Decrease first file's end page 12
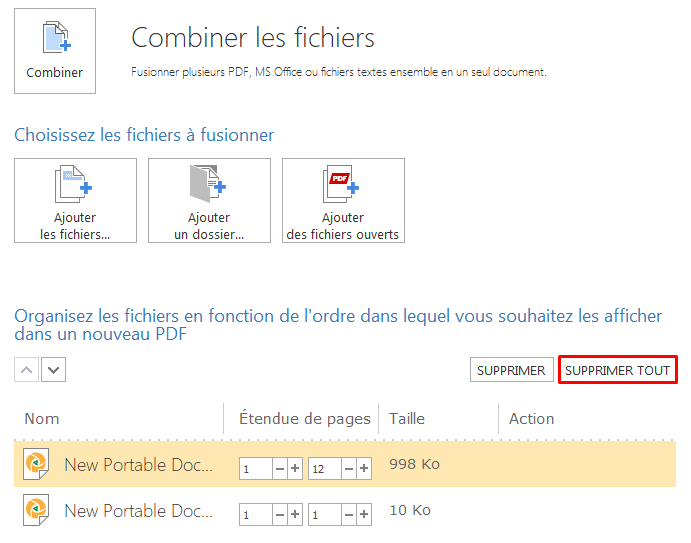 349,469
